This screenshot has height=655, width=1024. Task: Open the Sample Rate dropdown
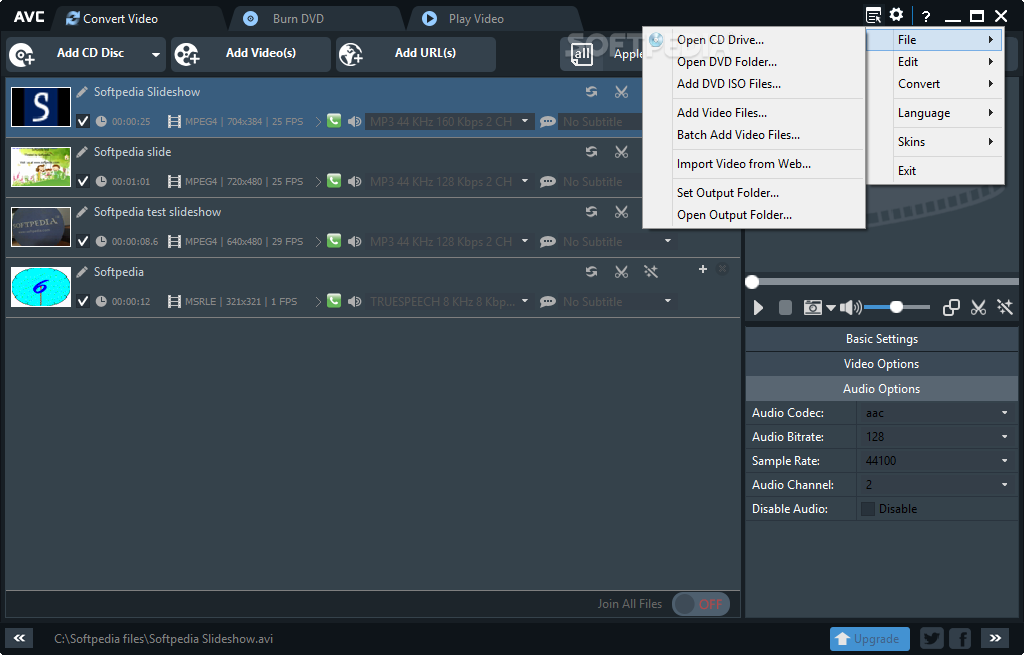(x=1004, y=461)
